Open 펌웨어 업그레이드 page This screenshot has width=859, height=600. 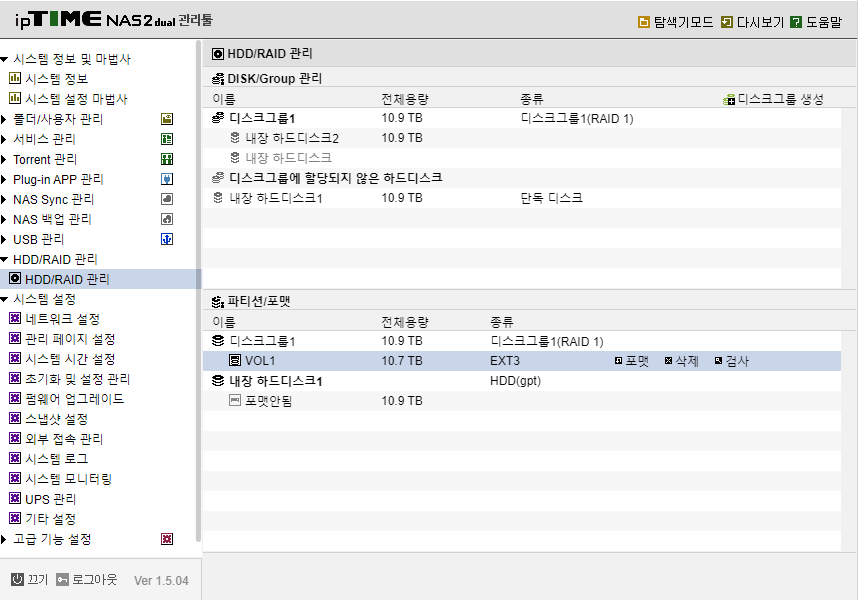pos(75,399)
